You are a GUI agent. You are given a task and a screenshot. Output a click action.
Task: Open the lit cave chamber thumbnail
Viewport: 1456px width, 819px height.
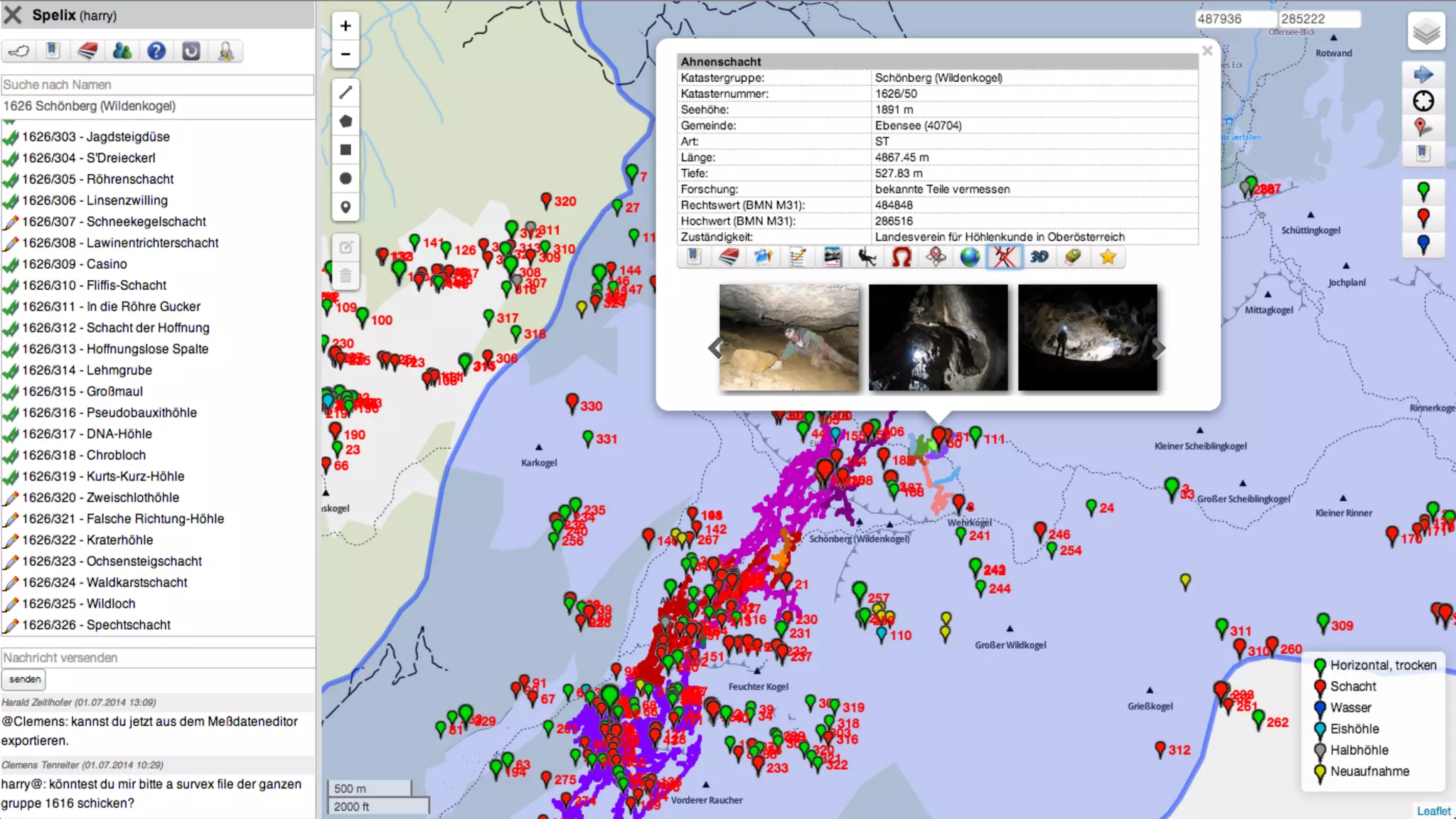[x=1088, y=338]
